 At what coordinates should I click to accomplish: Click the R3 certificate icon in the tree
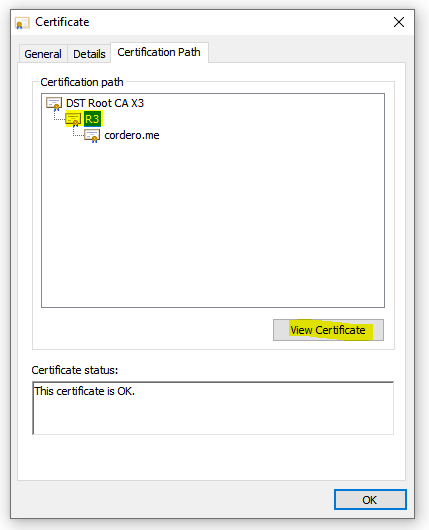73,120
